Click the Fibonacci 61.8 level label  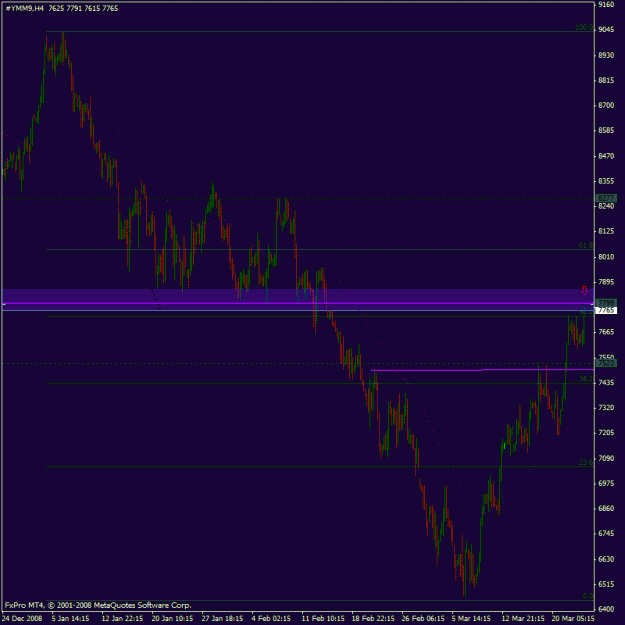click(x=586, y=245)
